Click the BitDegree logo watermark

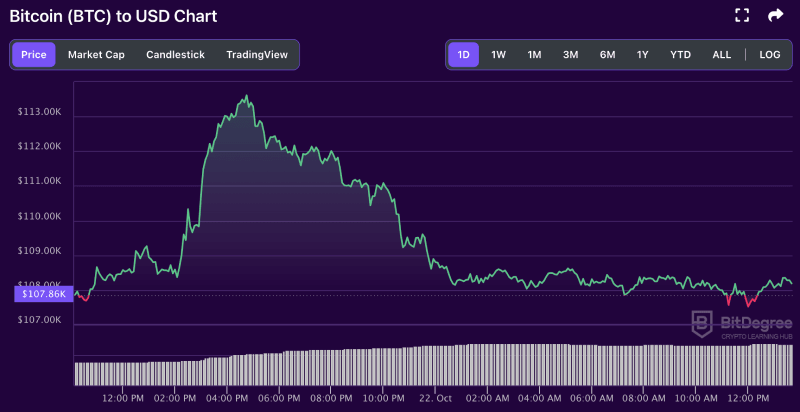743,324
